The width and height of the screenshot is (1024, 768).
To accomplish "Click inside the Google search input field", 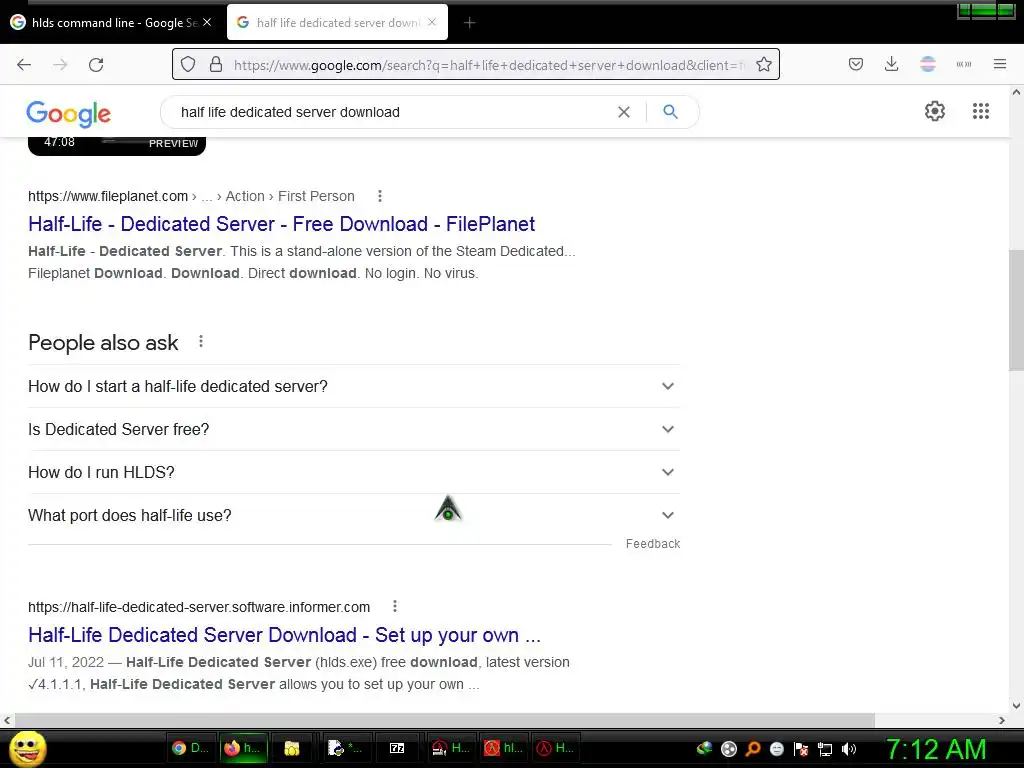I will 392,112.
